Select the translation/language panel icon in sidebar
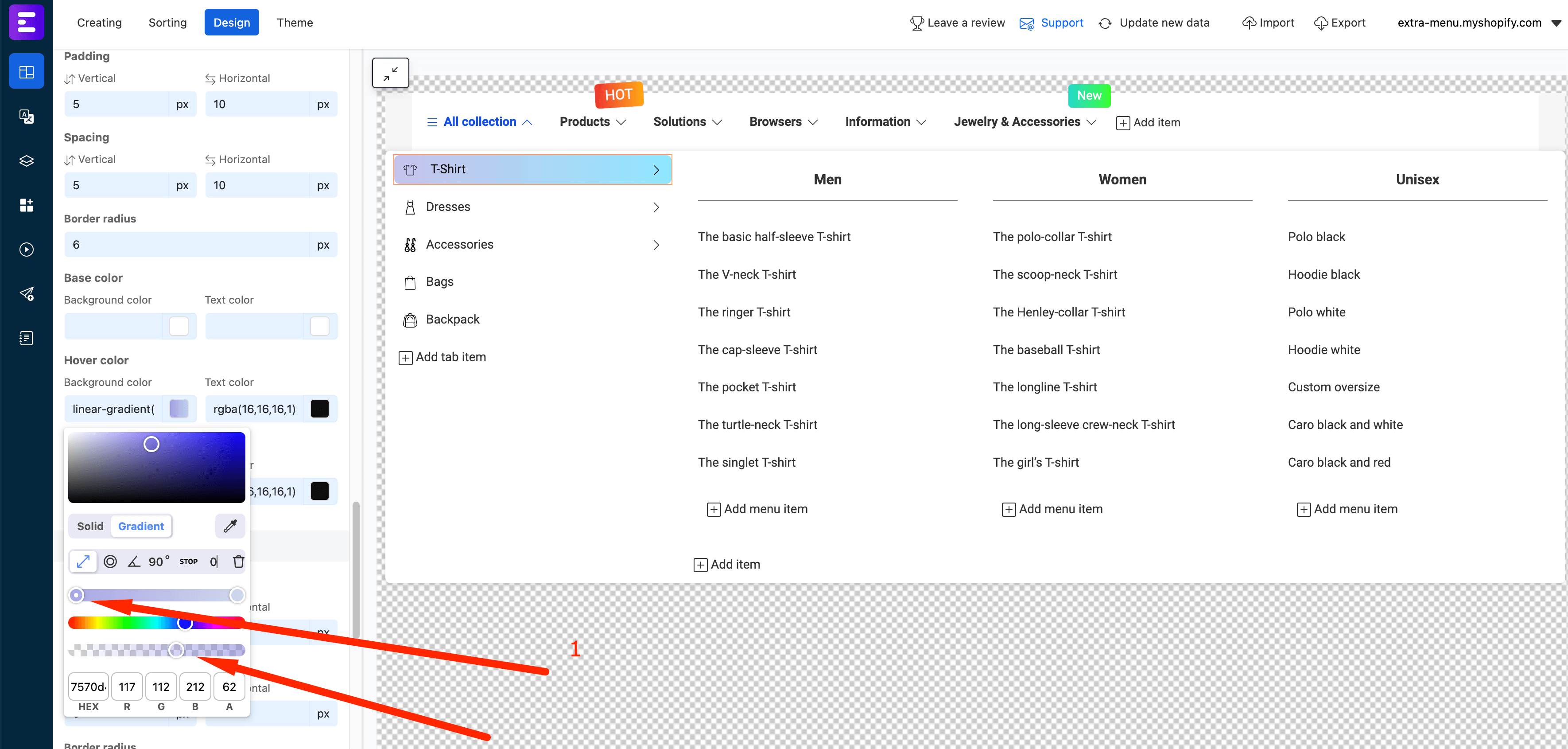The image size is (1568, 749). click(x=26, y=116)
